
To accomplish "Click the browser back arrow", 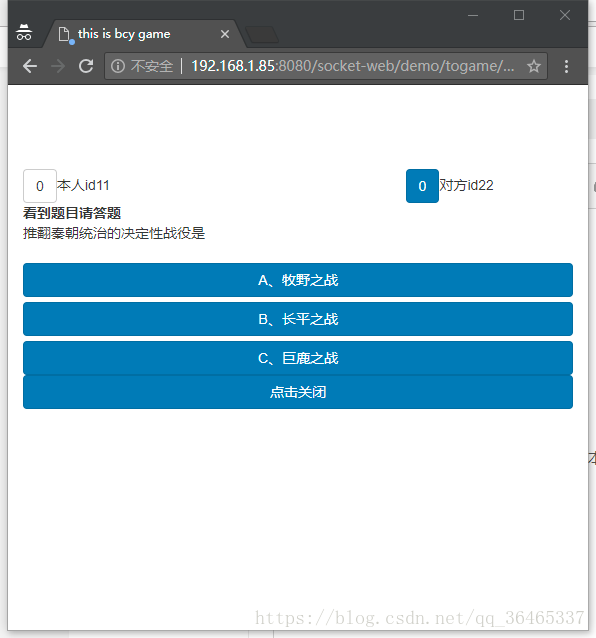I will coord(30,66).
